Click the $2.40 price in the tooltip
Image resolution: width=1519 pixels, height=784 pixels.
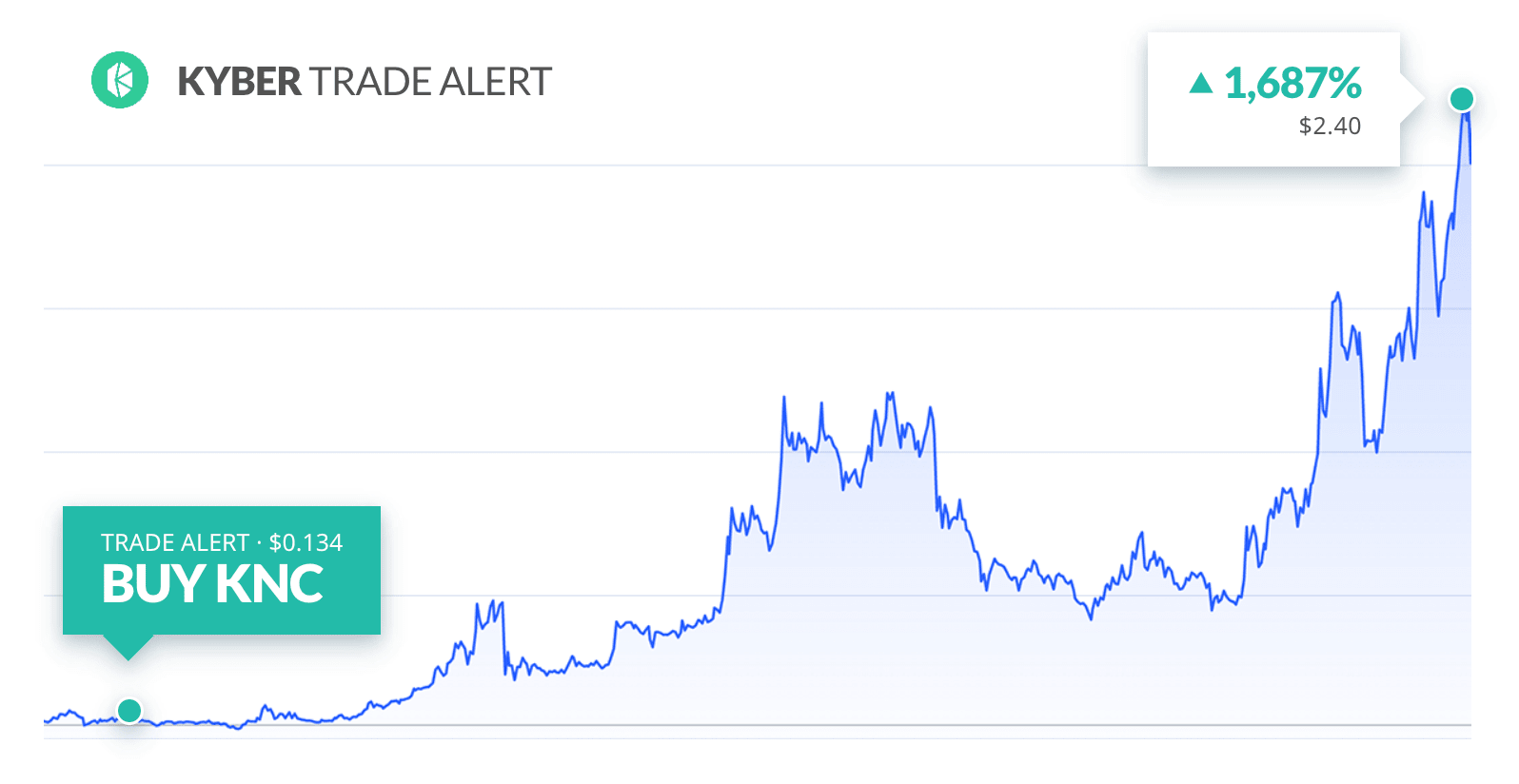[x=1330, y=126]
